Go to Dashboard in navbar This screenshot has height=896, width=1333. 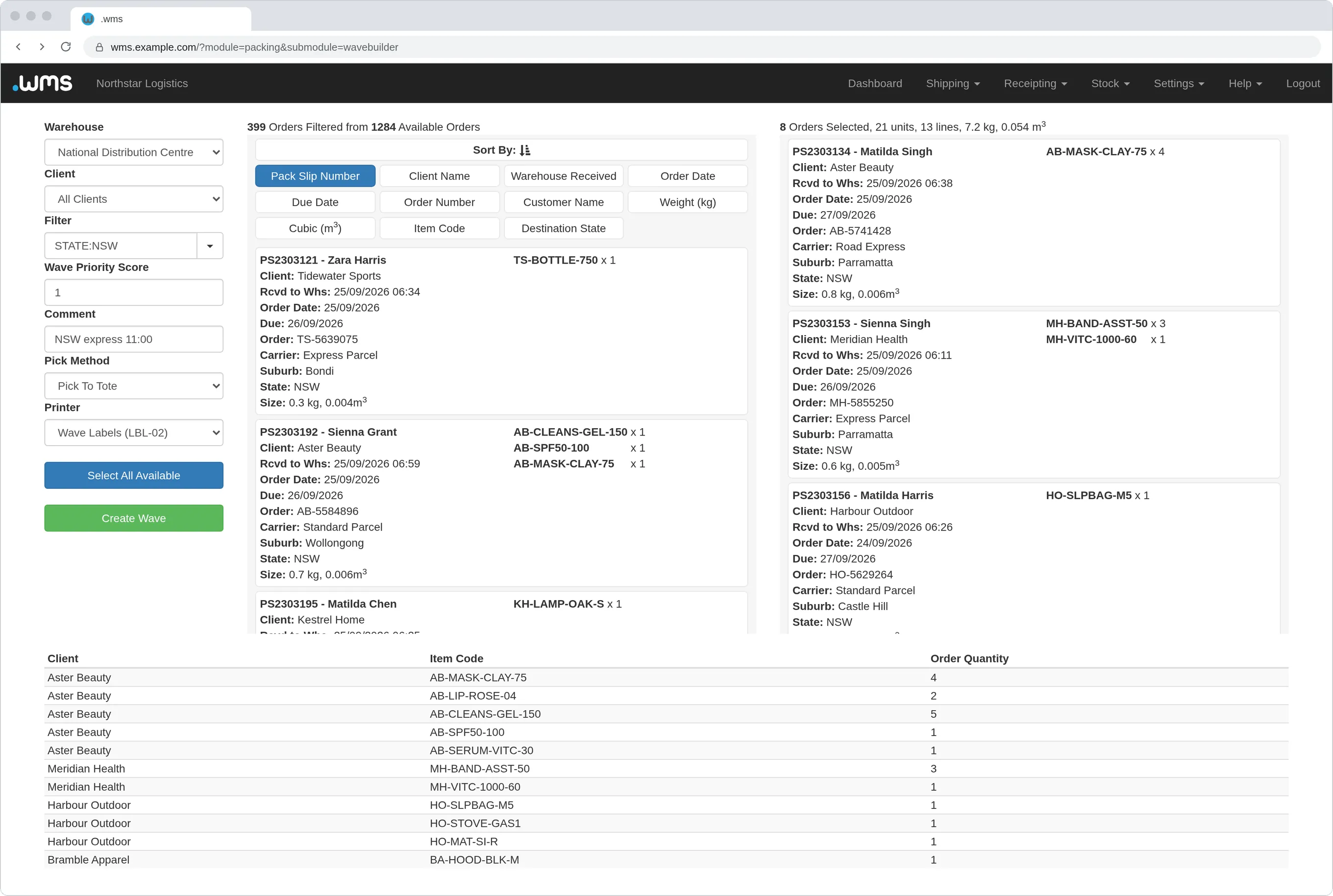(x=875, y=83)
